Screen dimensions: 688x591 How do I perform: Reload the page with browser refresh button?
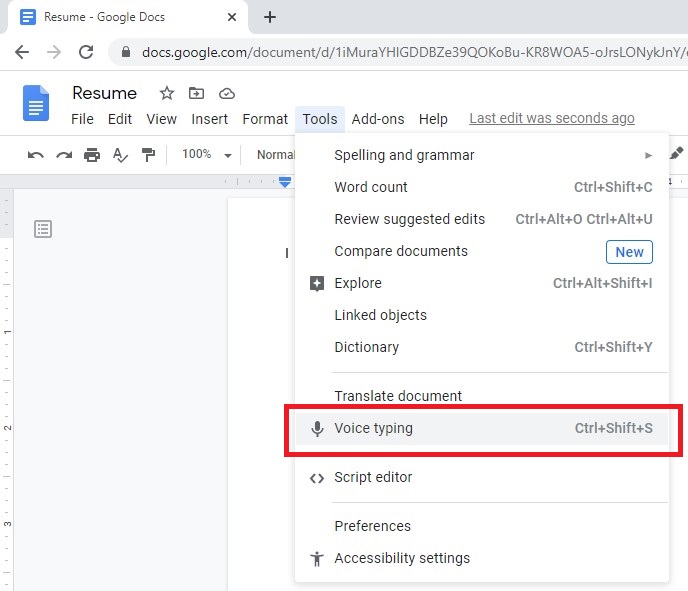tap(86, 52)
